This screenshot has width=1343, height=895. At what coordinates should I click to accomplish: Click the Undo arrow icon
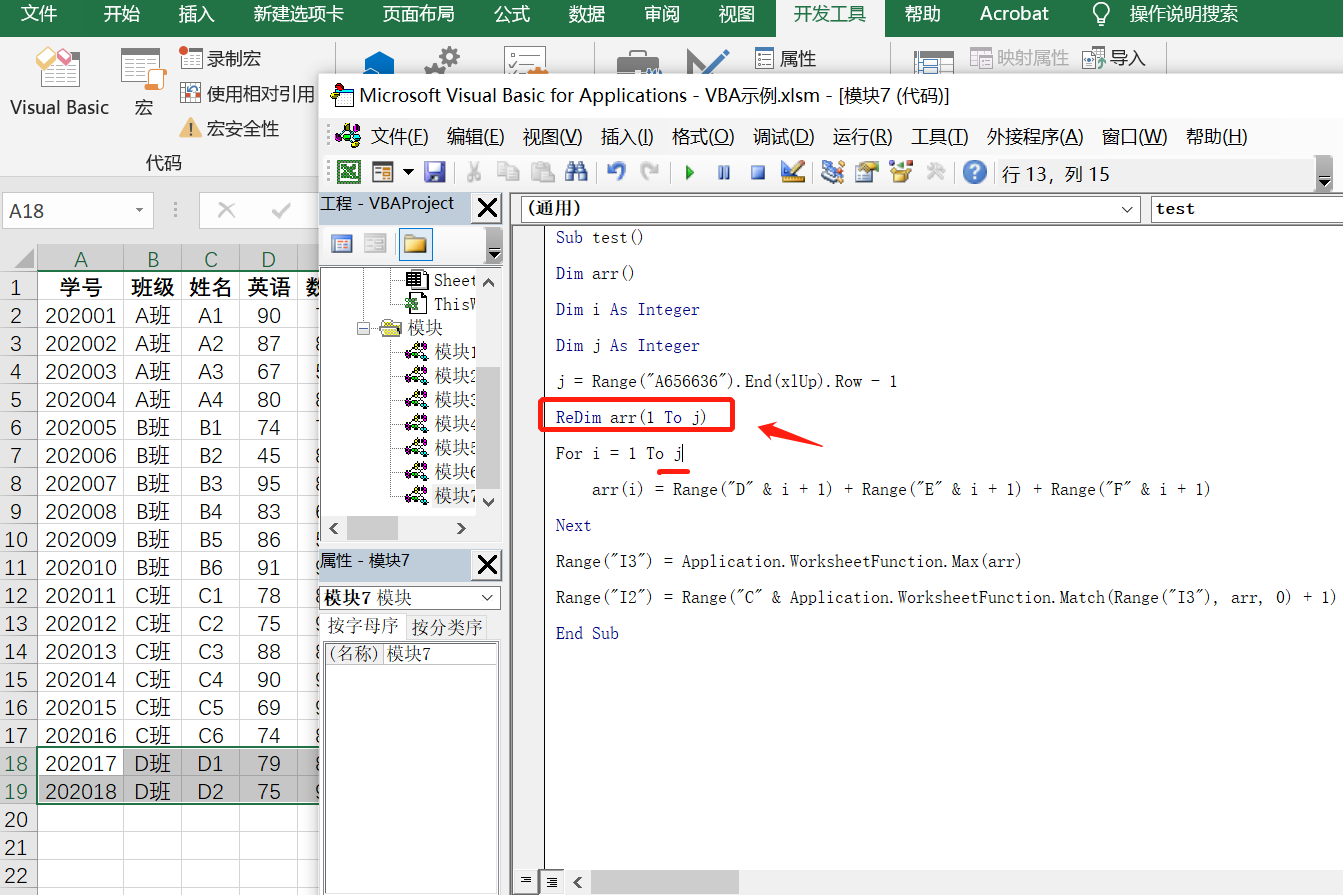pos(616,172)
